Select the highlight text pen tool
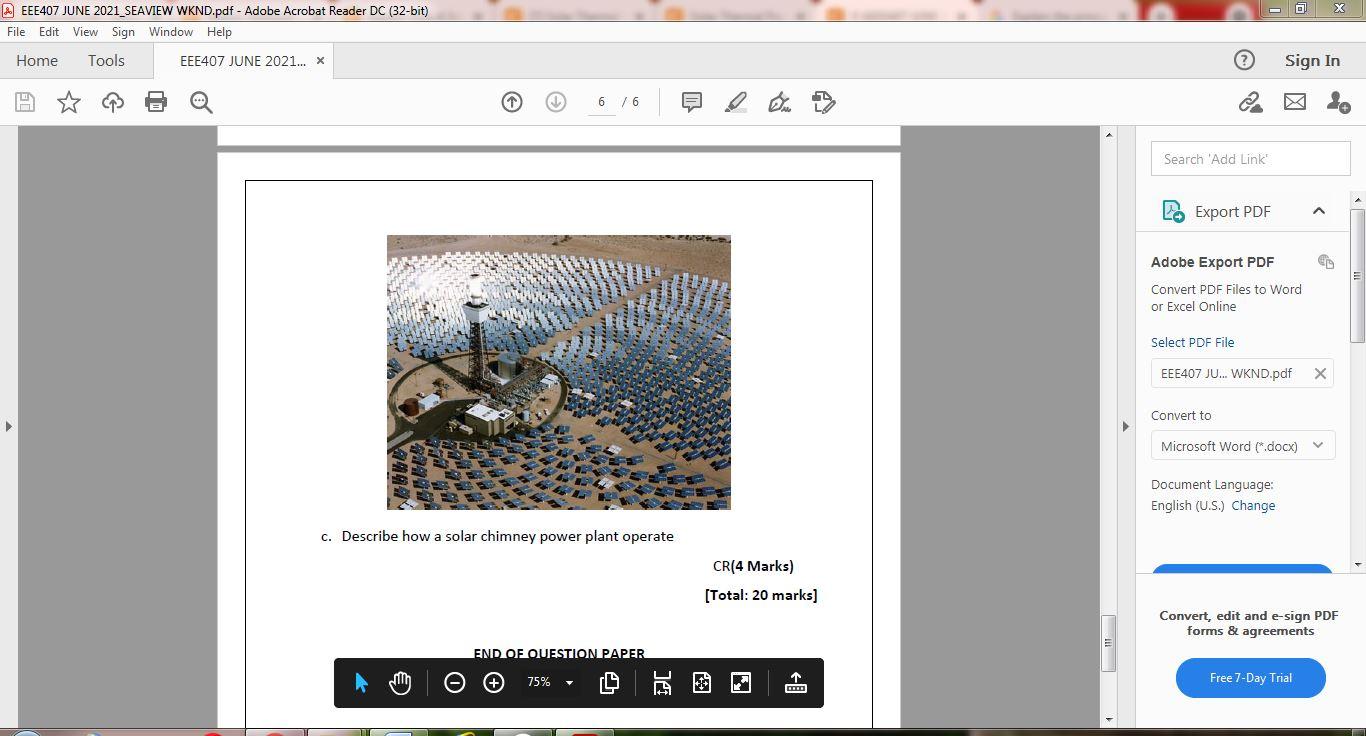This screenshot has height=736, width=1366. [736, 102]
